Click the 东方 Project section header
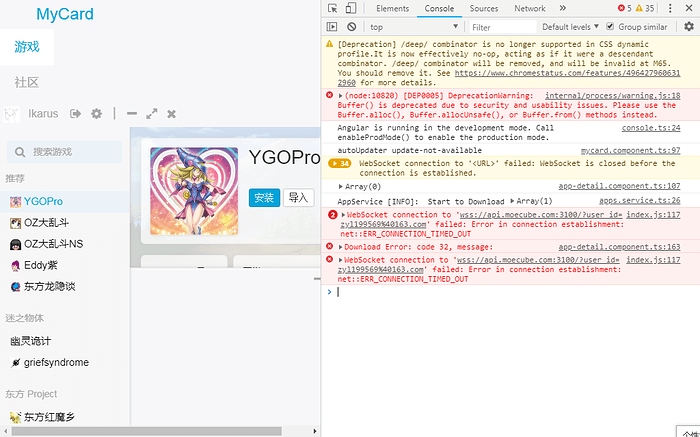700x437 pixels. [31, 394]
